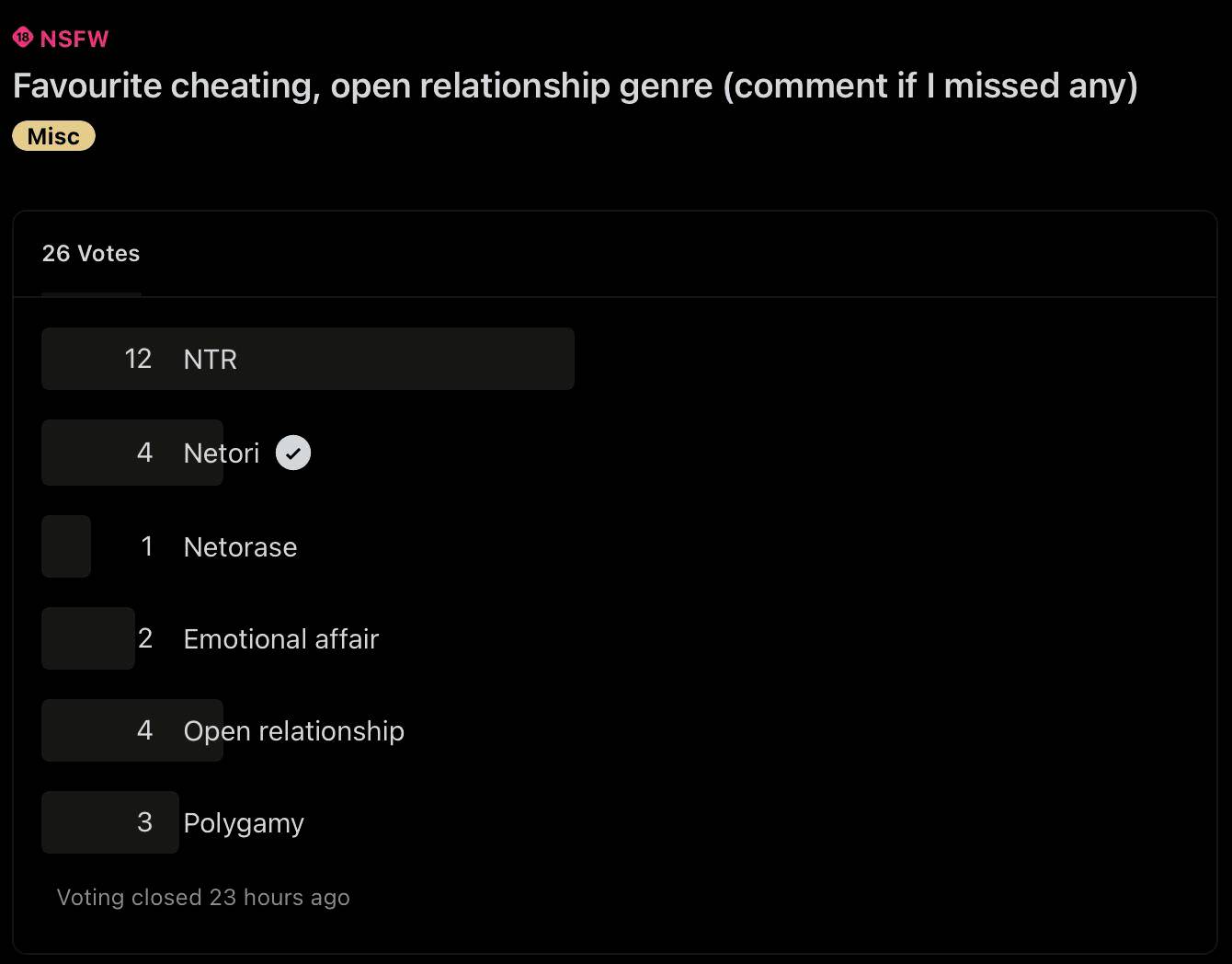Vote for the Polygamy option
Screen dimensions: 1232x964
(x=244, y=822)
